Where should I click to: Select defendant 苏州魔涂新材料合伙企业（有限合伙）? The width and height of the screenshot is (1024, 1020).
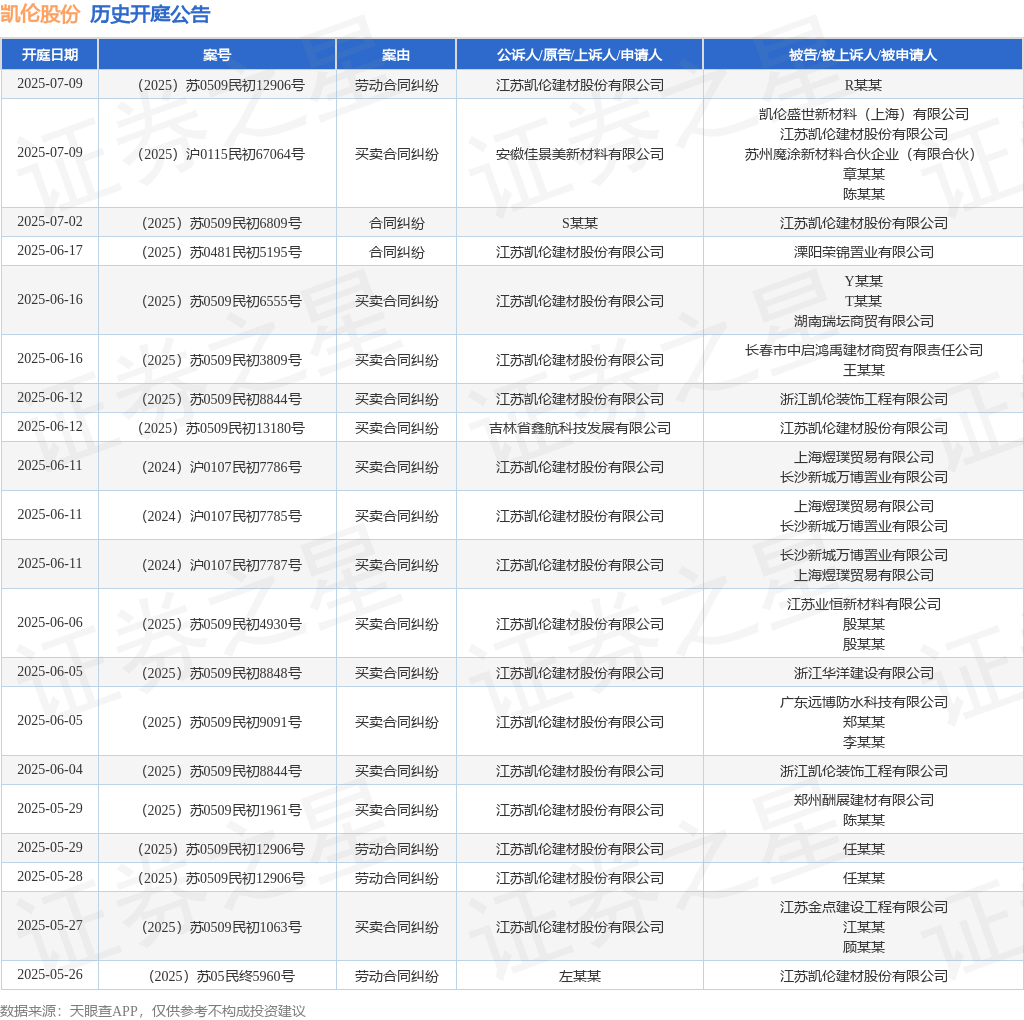863,154
